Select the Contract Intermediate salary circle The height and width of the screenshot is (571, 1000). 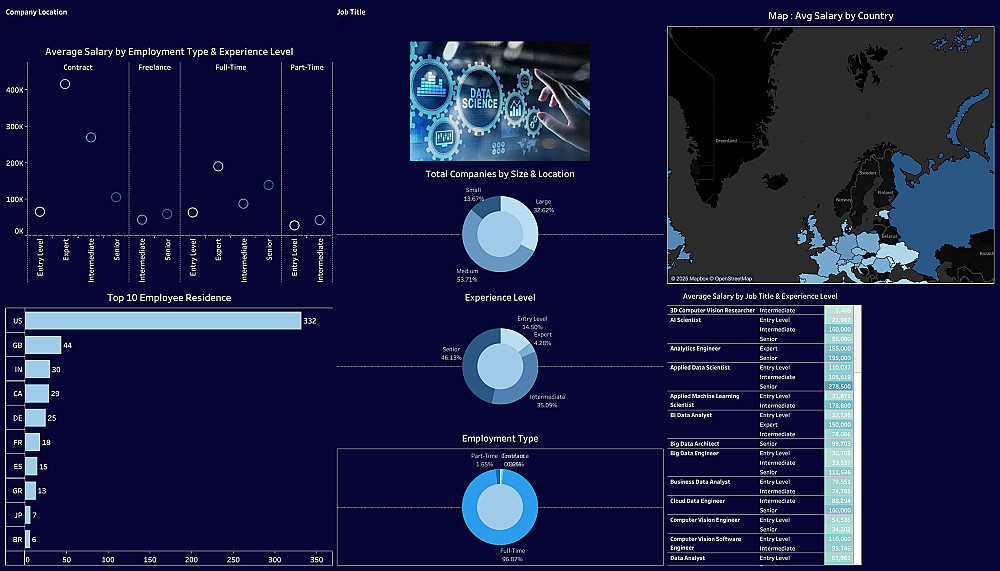[91, 138]
